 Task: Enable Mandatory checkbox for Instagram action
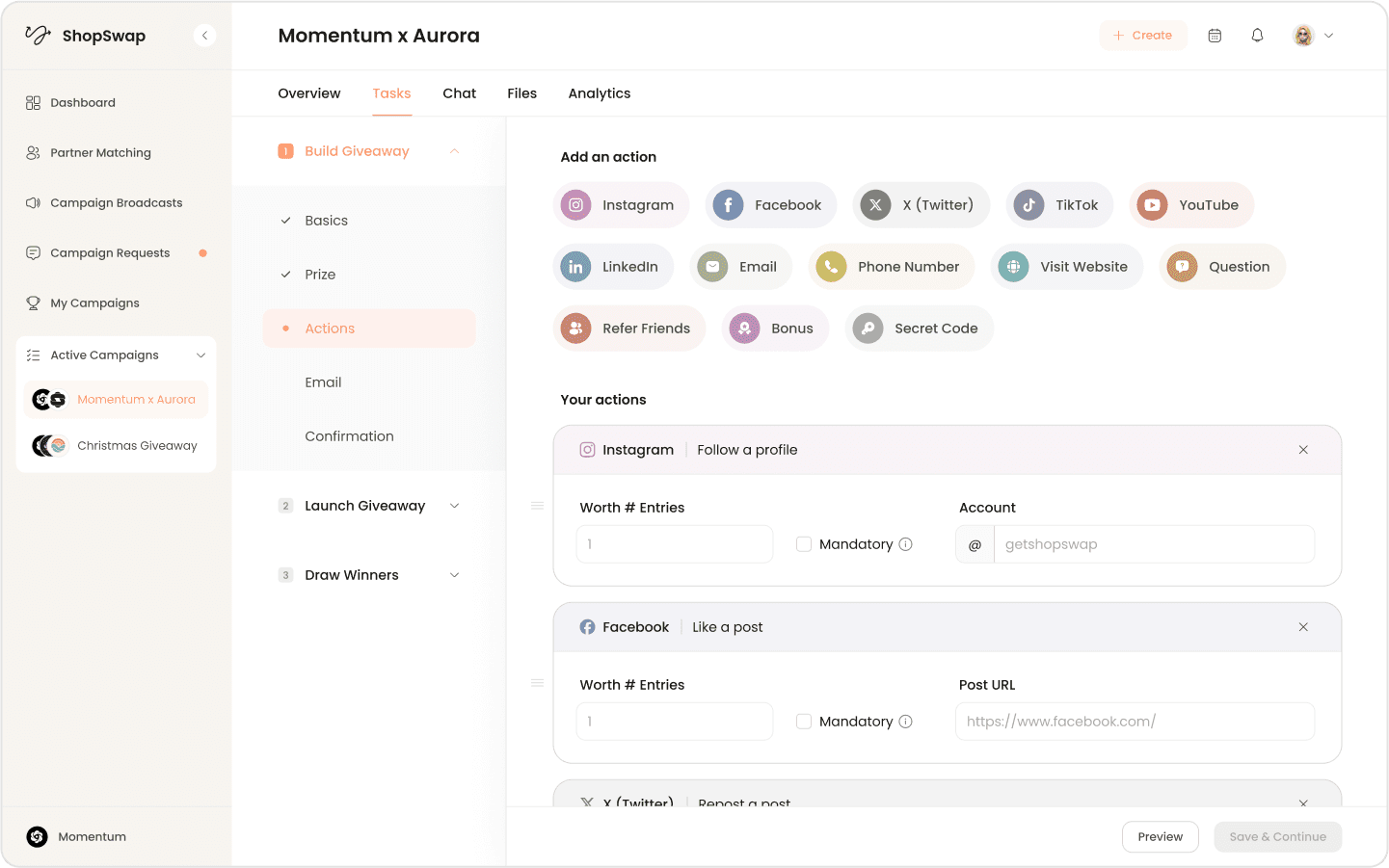coord(804,544)
